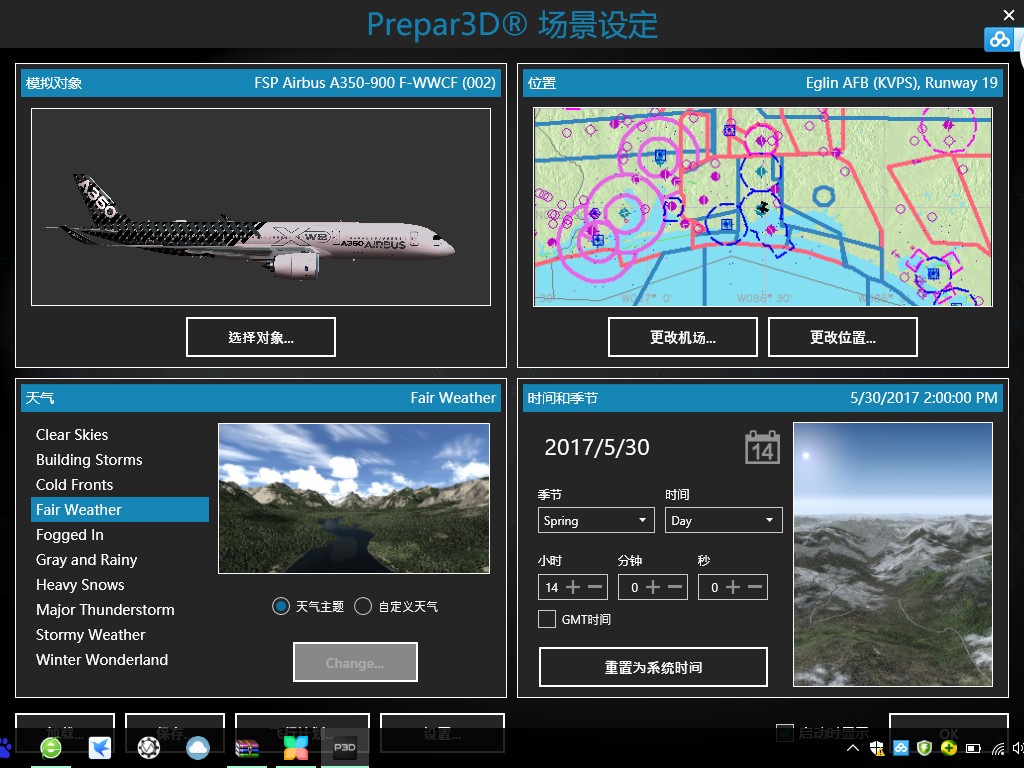The width and height of the screenshot is (1024, 768).
Task: Open the Spring season dropdown
Action: coord(595,520)
